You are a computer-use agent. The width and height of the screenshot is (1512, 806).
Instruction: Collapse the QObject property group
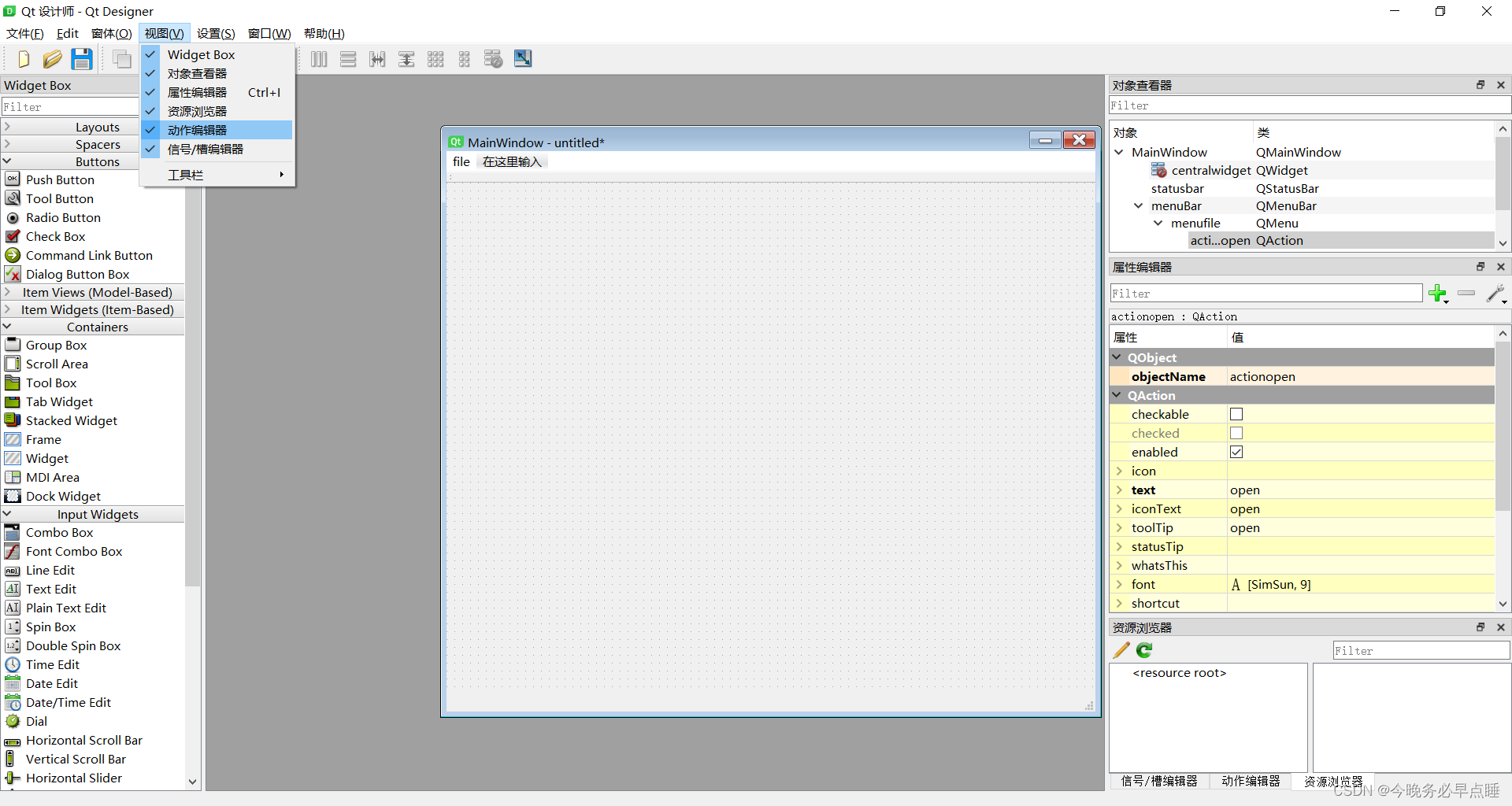click(x=1117, y=357)
